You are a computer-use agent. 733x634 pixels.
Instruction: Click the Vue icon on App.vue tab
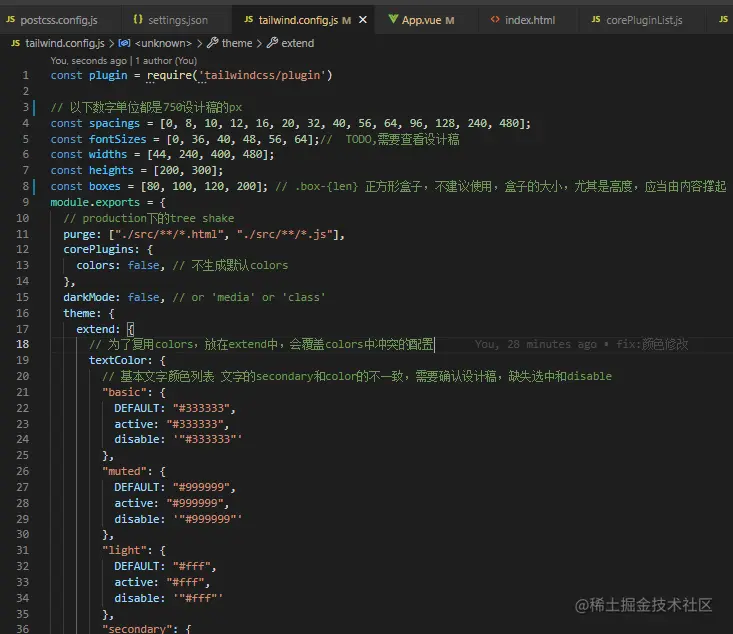coord(393,19)
